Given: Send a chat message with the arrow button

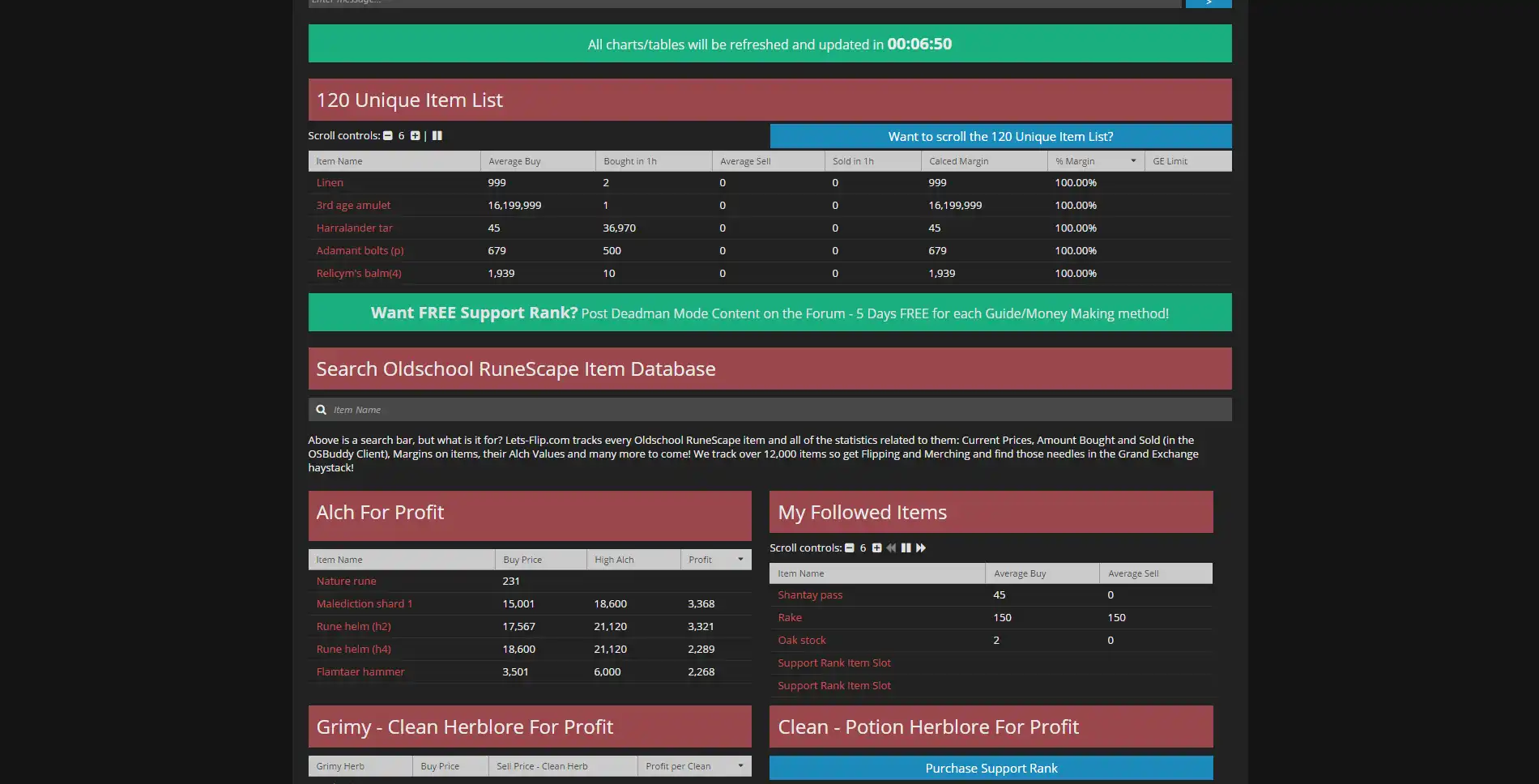Looking at the screenshot, I should point(1208,2).
